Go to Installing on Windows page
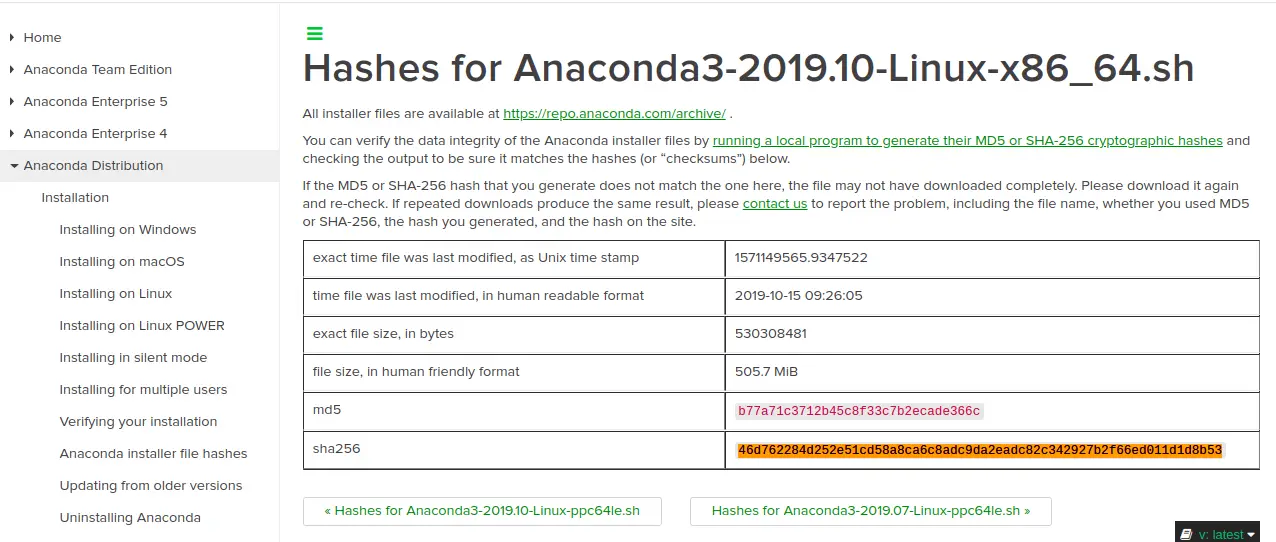 tap(128, 230)
